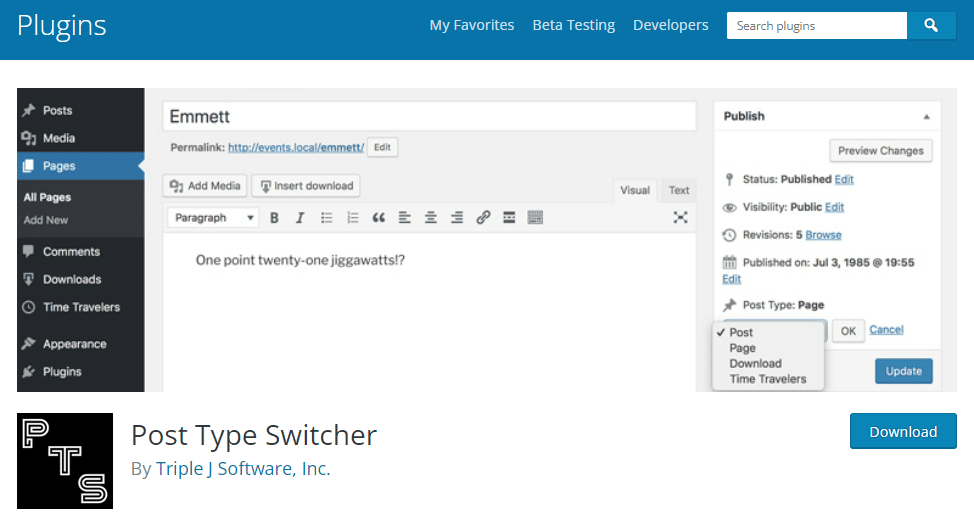Insert a bulleted list
This screenshot has width=974, height=526.
point(327,218)
